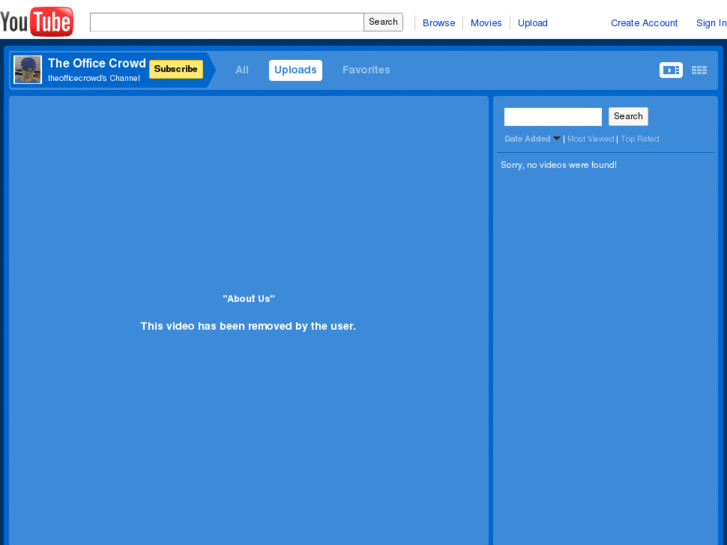Click the Sign In link
The width and height of the screenshot is (727, 545).
point(711,23)
